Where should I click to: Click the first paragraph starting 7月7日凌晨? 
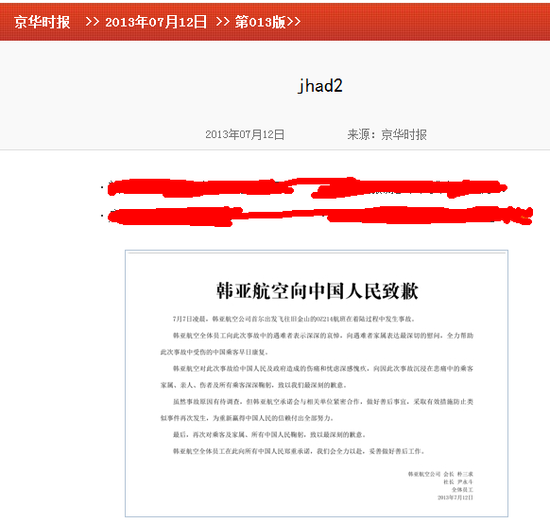point(294,319)
